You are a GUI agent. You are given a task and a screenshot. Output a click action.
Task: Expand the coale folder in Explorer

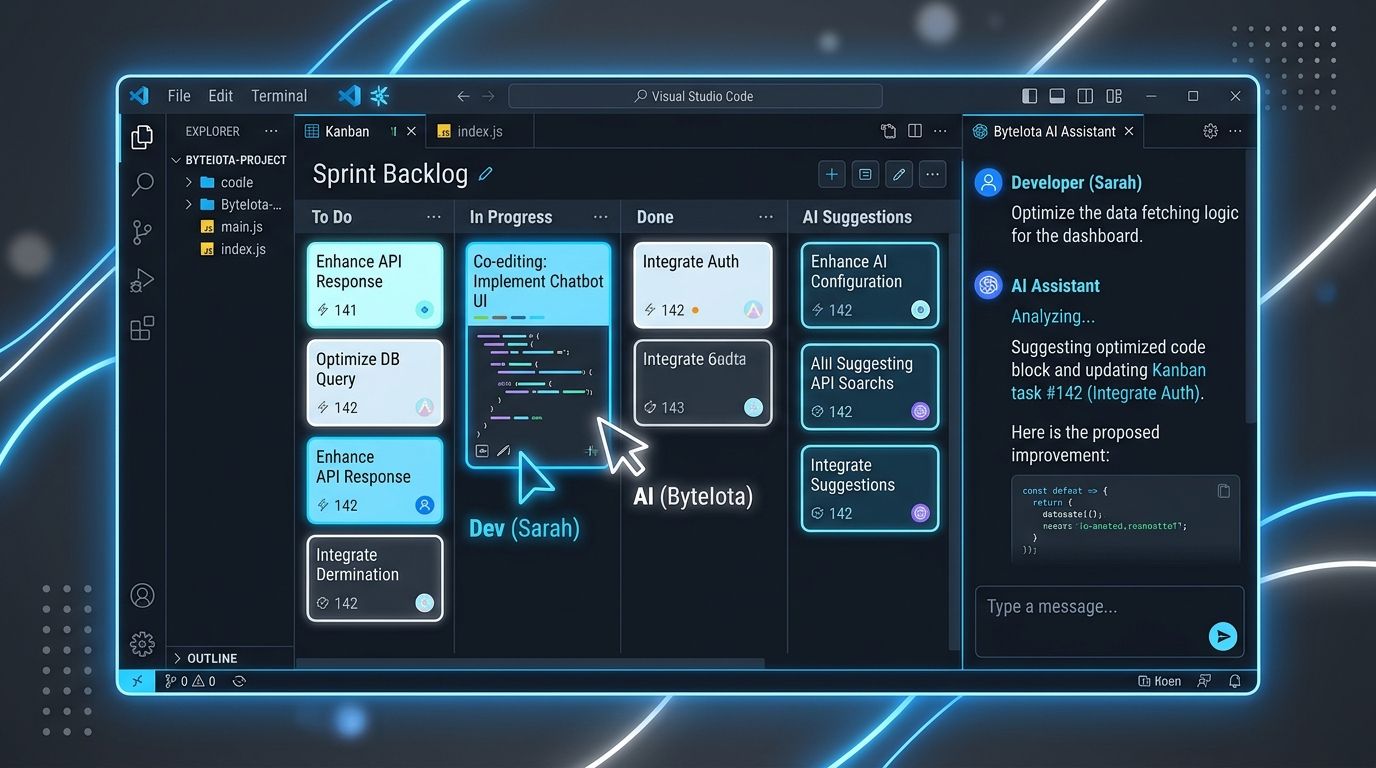pyautogui.click(x=188, y=182)
